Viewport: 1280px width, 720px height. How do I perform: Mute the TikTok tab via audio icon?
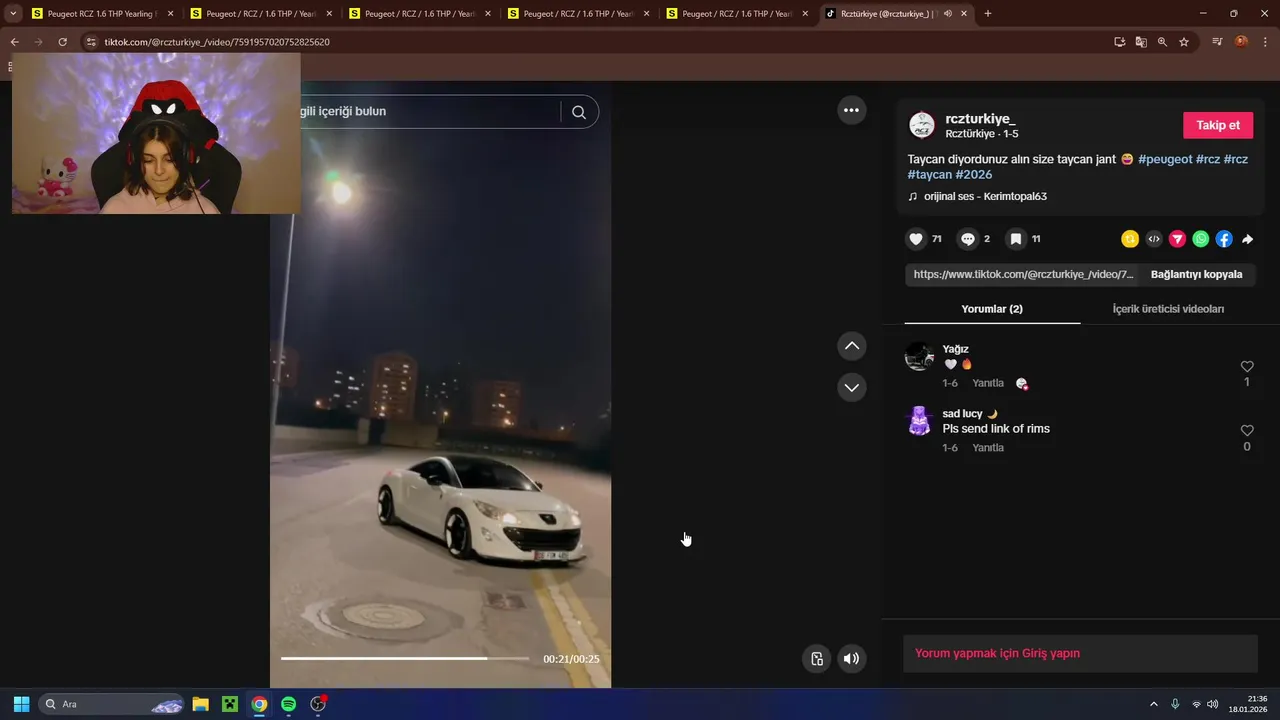(x=947, y=14)
